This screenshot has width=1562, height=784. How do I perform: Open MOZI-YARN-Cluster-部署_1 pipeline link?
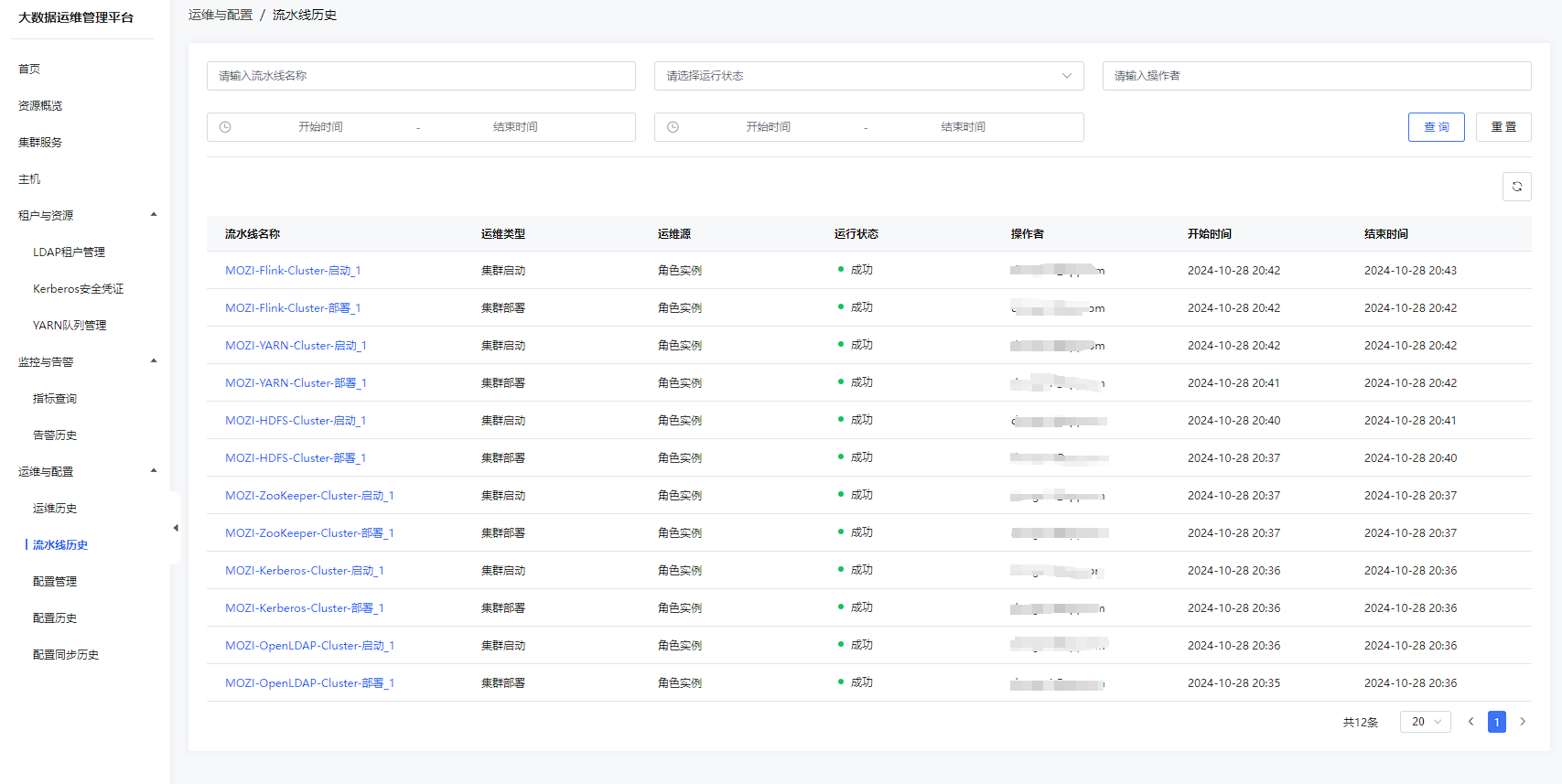pyautogui.click(x=296, y=382)
